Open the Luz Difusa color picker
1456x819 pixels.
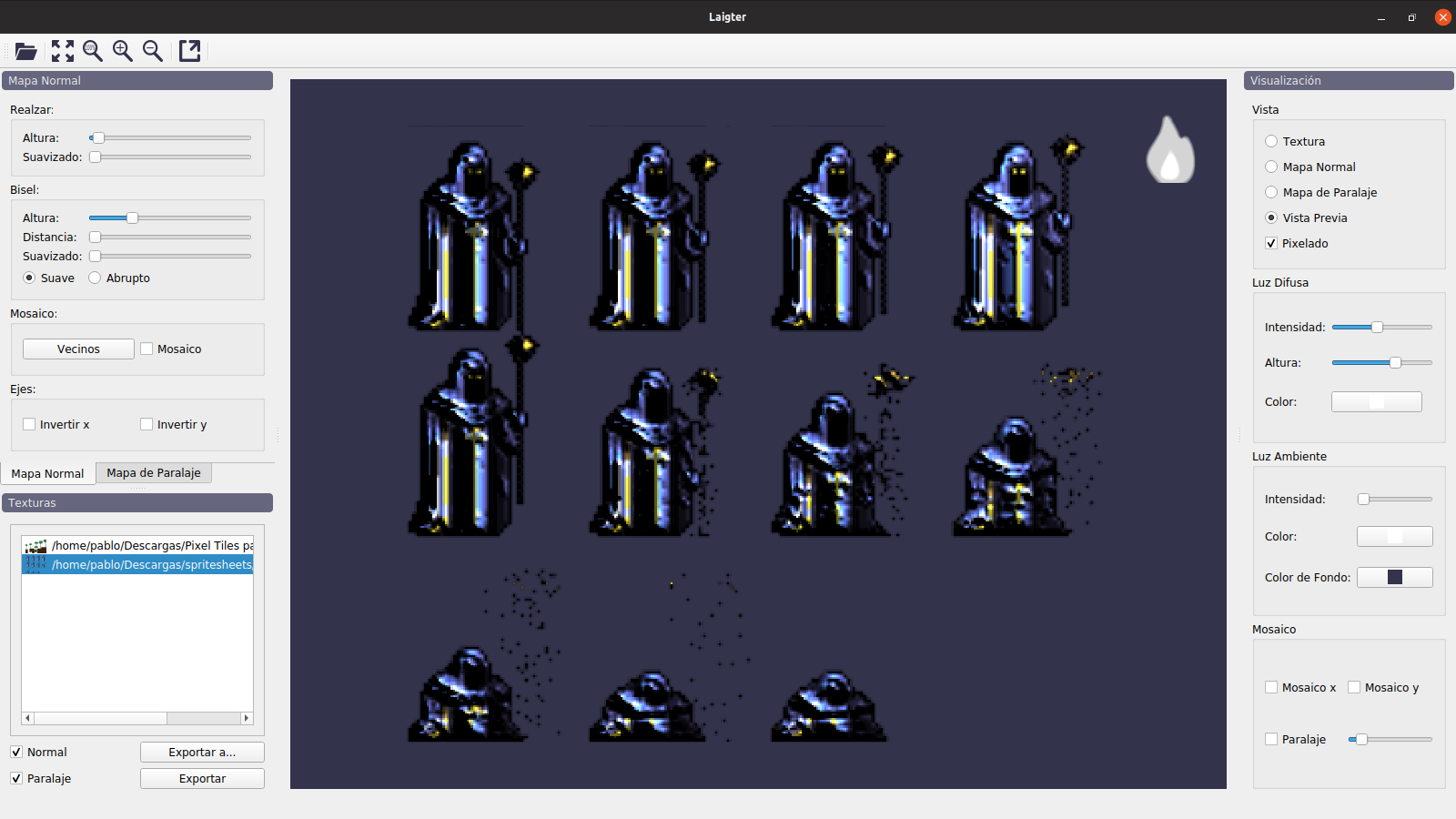tap(1377, 402)
